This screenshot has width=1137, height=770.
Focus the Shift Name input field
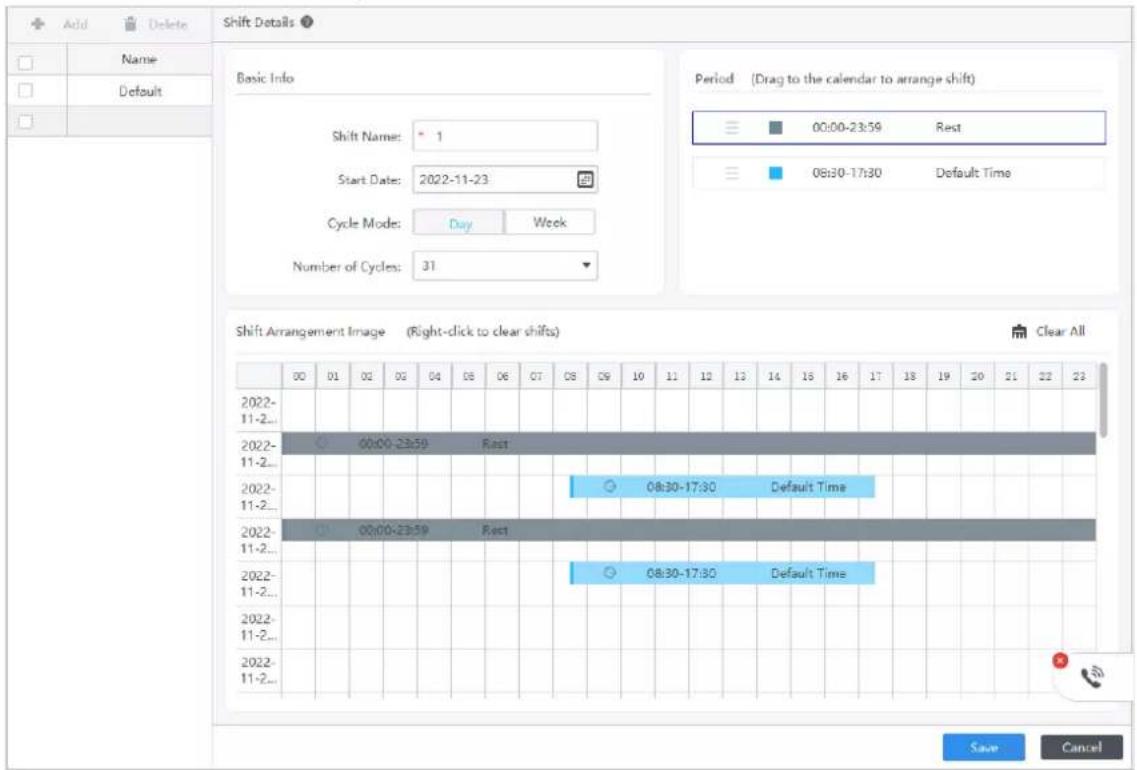505,136
